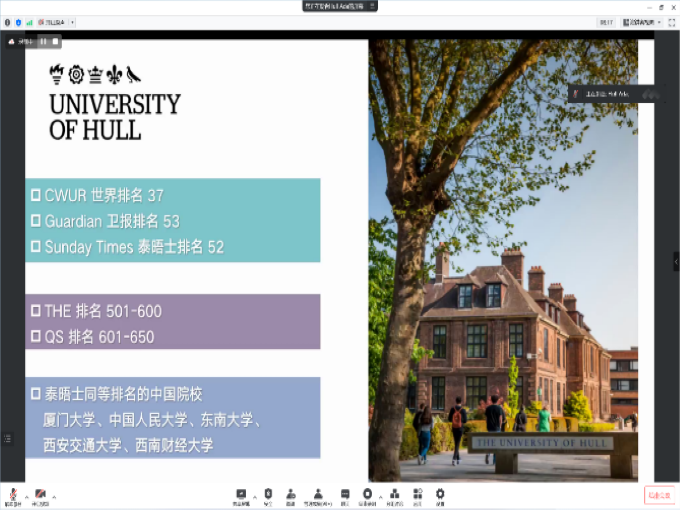The image size is (680, 510).
Task: Click the record meeting icon
Action: 368,494
